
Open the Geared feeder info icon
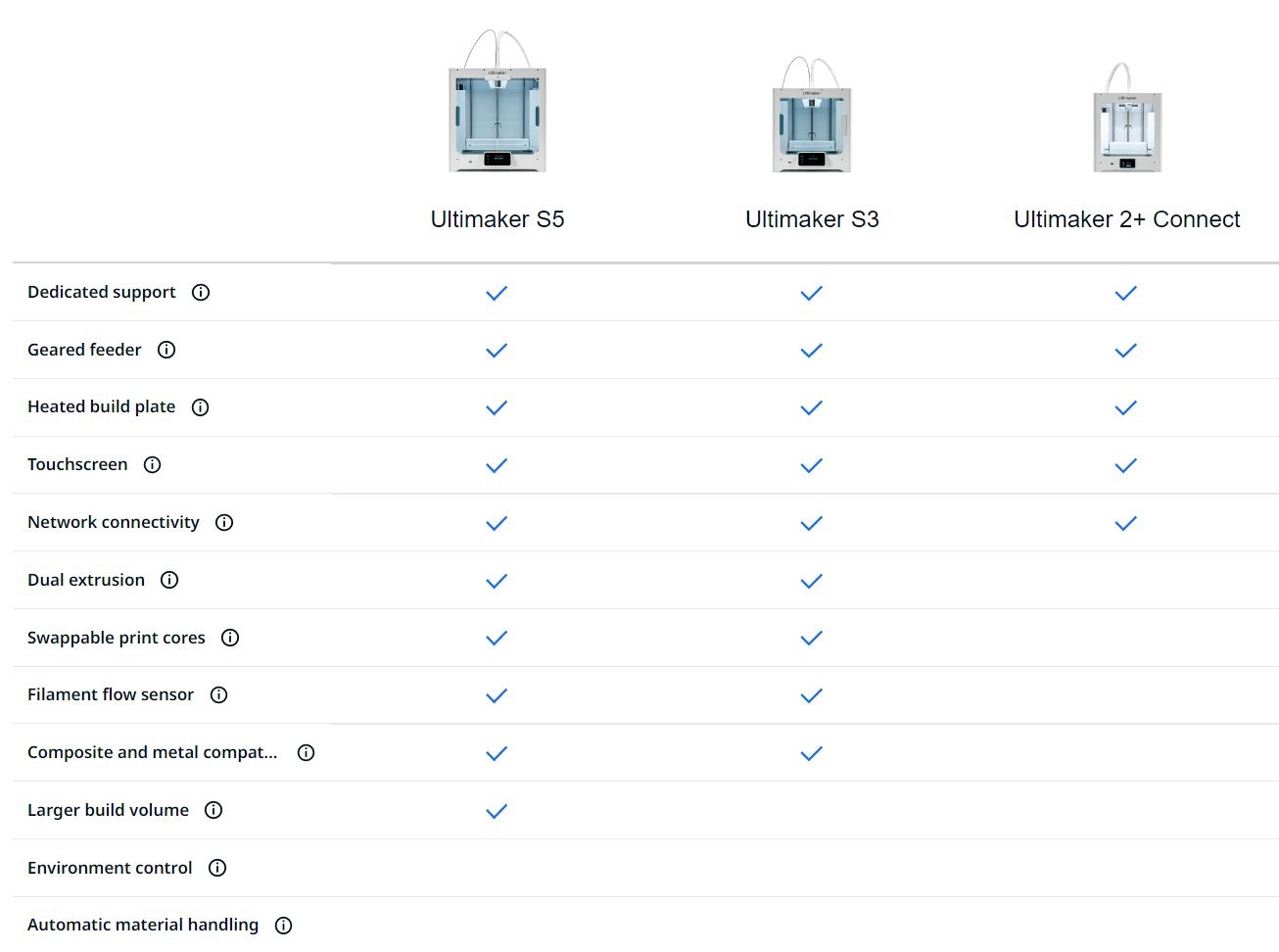(166, 350)
